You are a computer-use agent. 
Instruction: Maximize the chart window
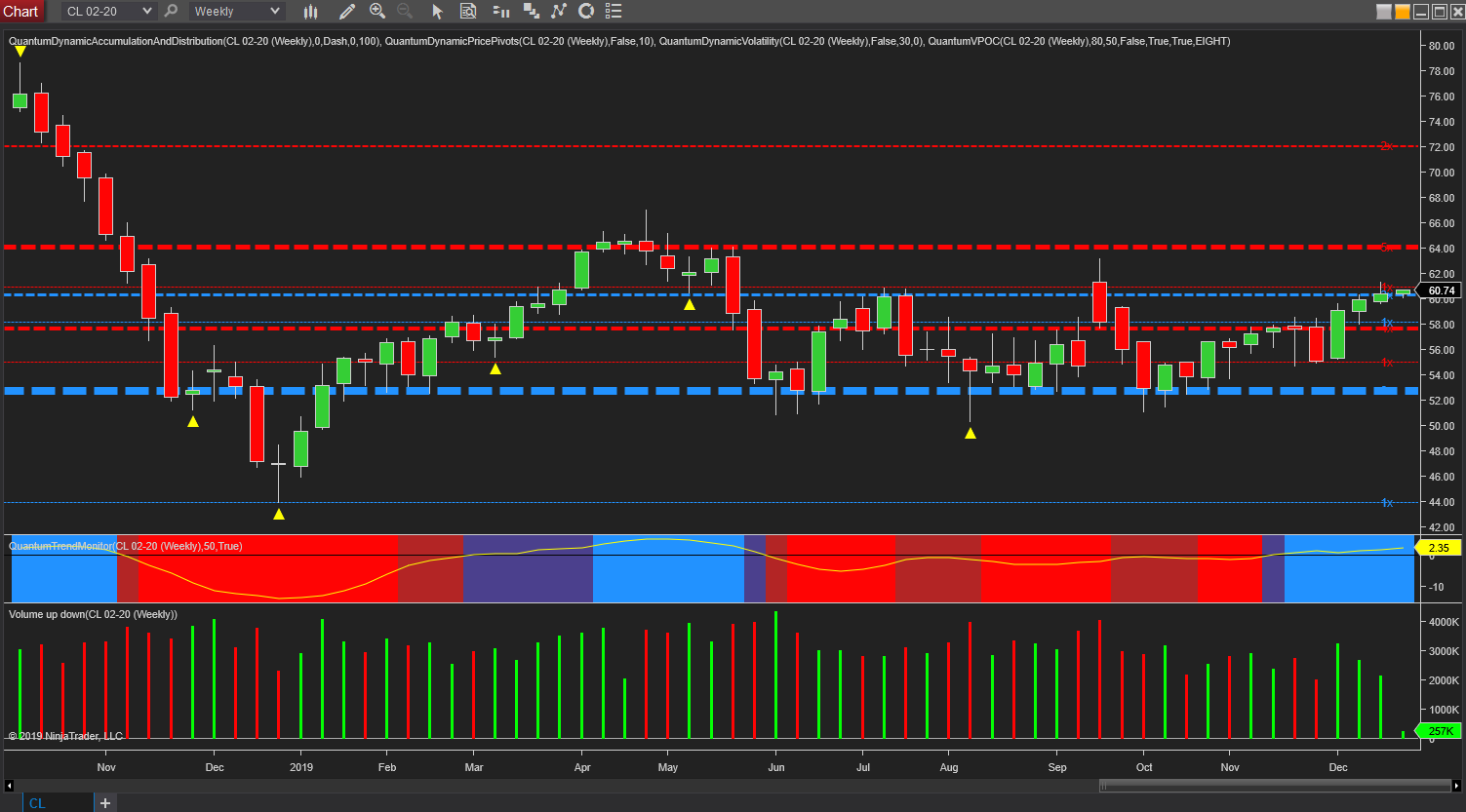coord(1440,12)
